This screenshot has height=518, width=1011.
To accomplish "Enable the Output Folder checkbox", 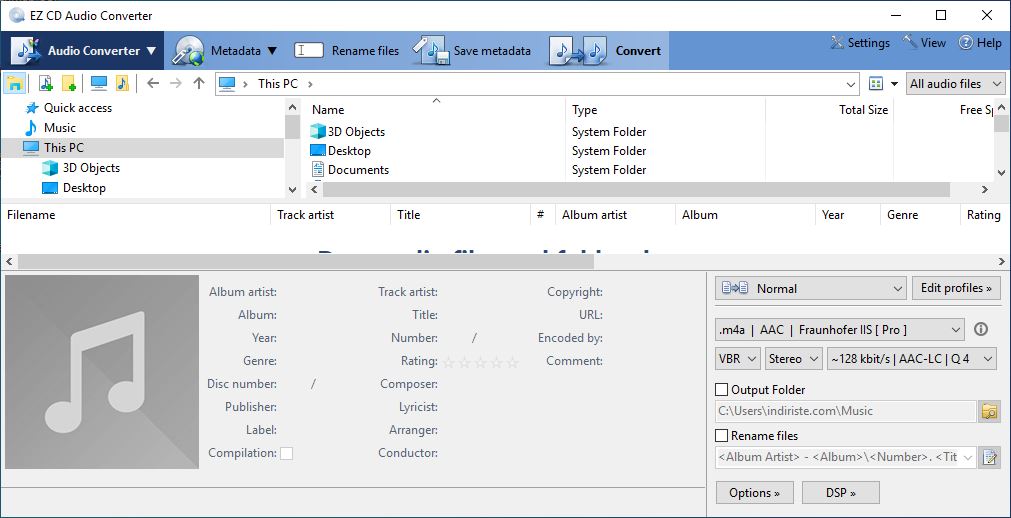I will tap(722, 390).
